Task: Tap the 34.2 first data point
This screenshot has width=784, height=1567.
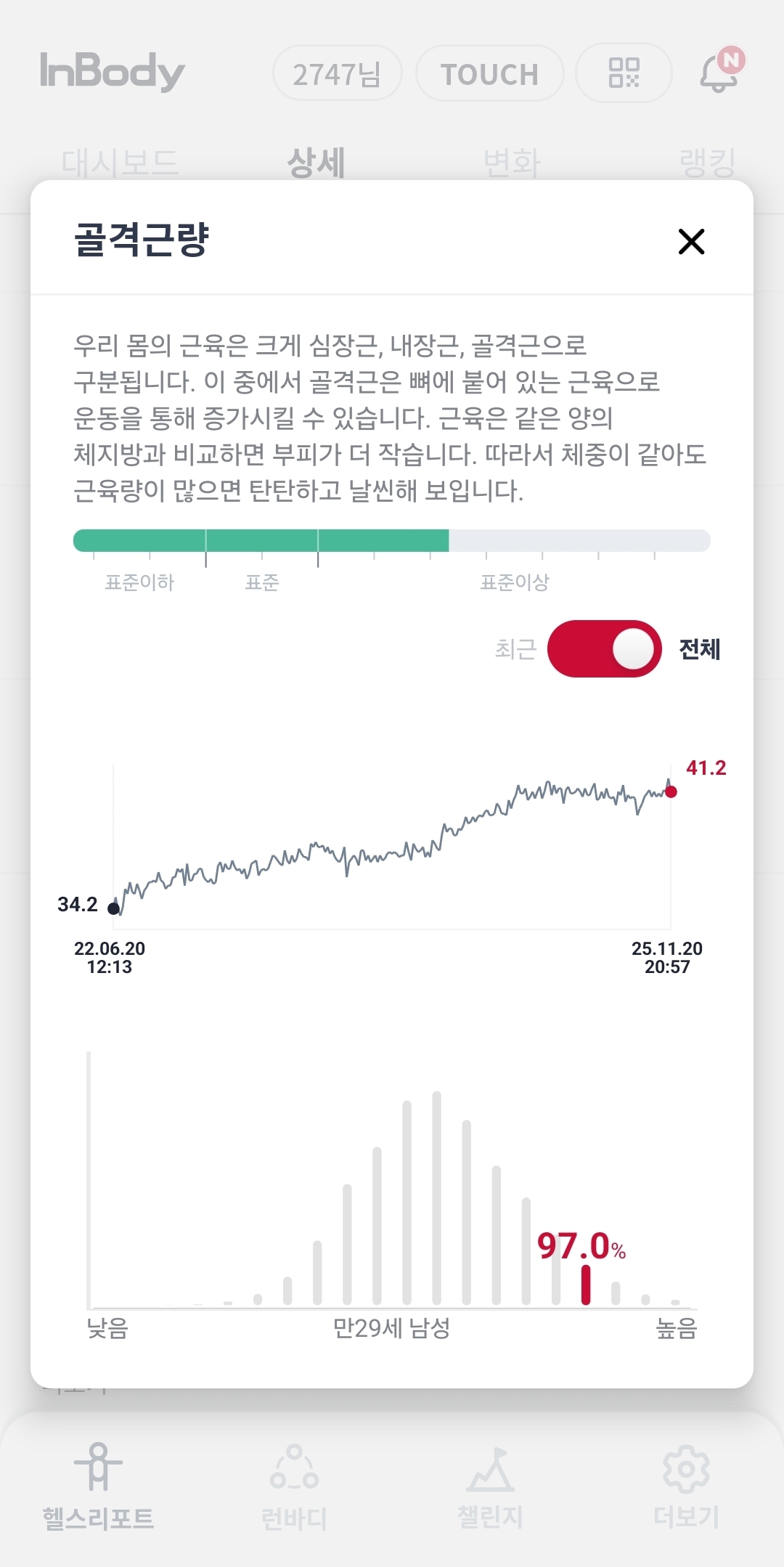Action: 113,908
